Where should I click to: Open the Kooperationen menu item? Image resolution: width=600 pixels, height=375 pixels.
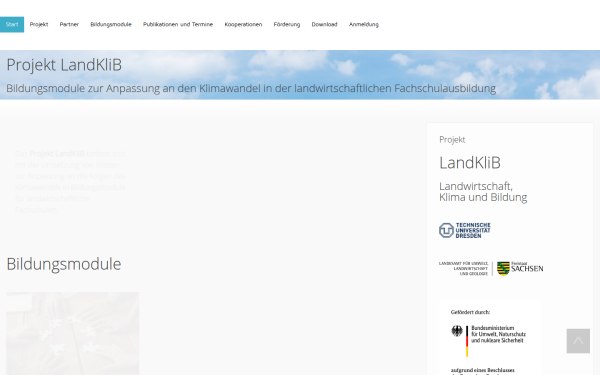[x=243, y=24]
